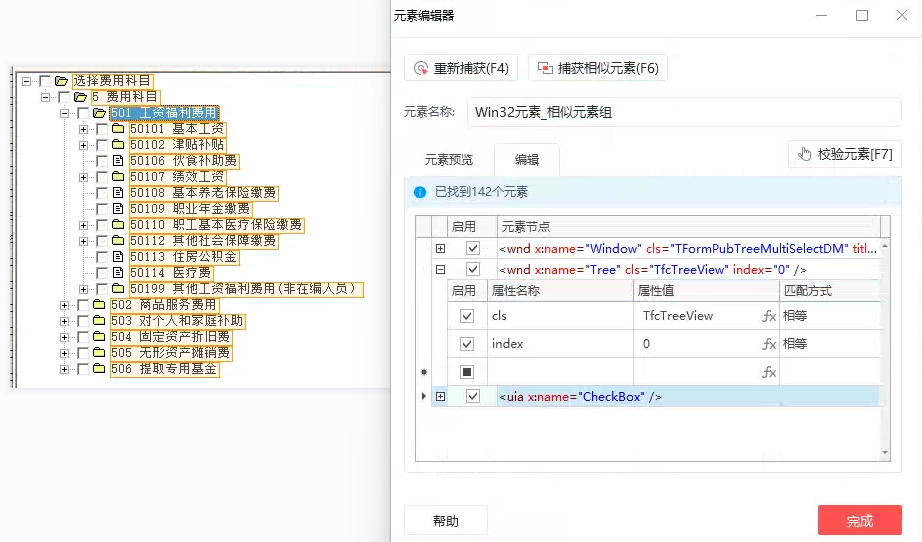
Task: Click the folder icon of 50199 其他工资福利费用
Action: (118, 289)
